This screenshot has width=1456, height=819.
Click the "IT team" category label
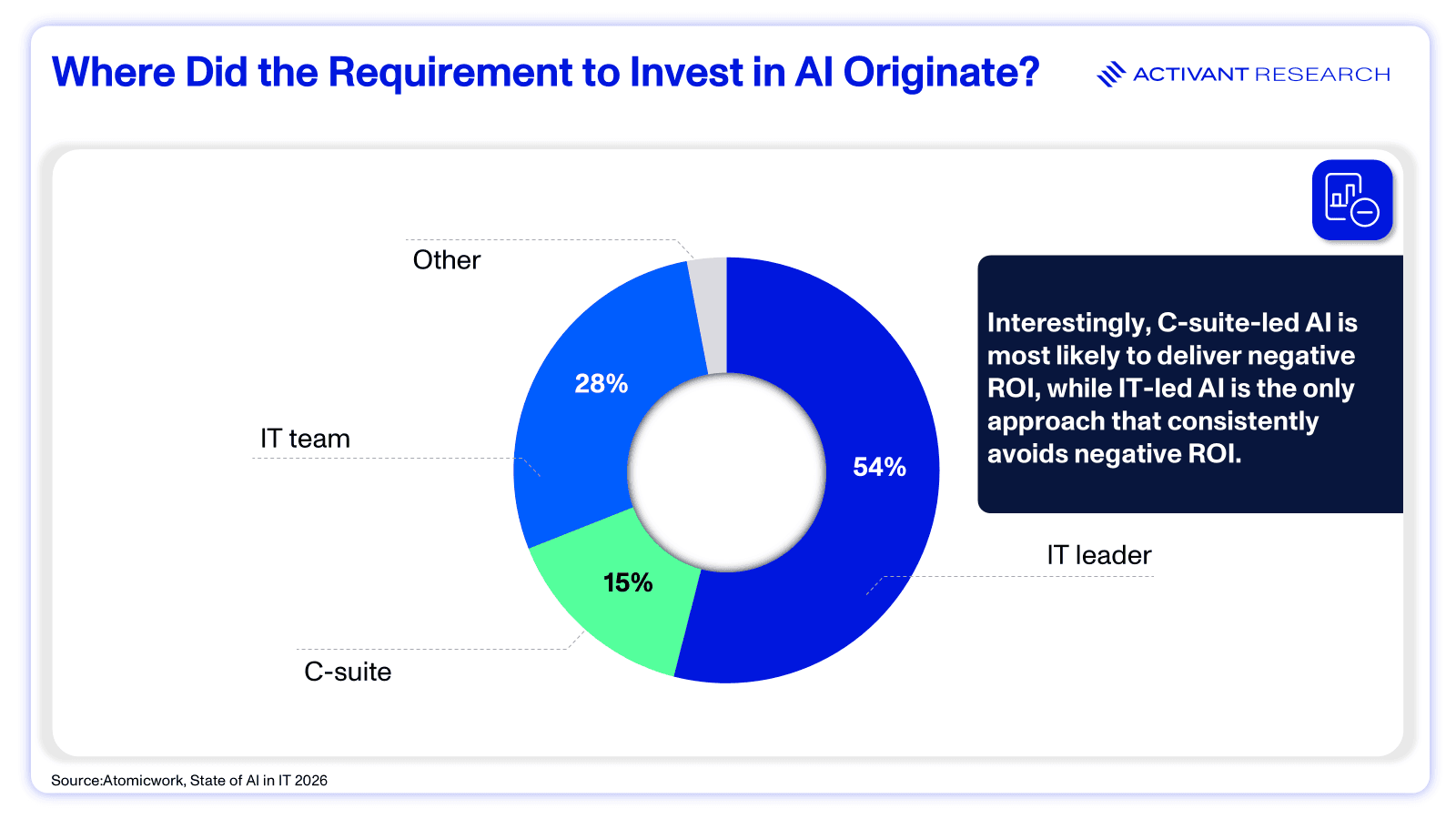[x=305, y=439]
